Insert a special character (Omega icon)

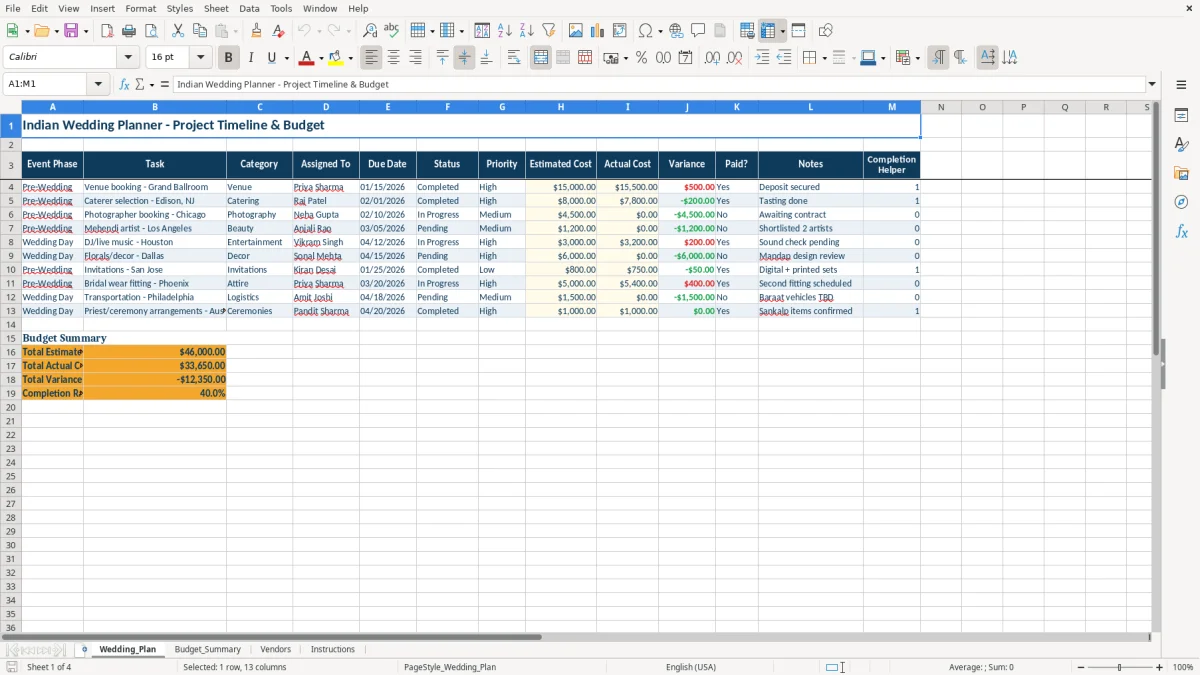[645, 31]
